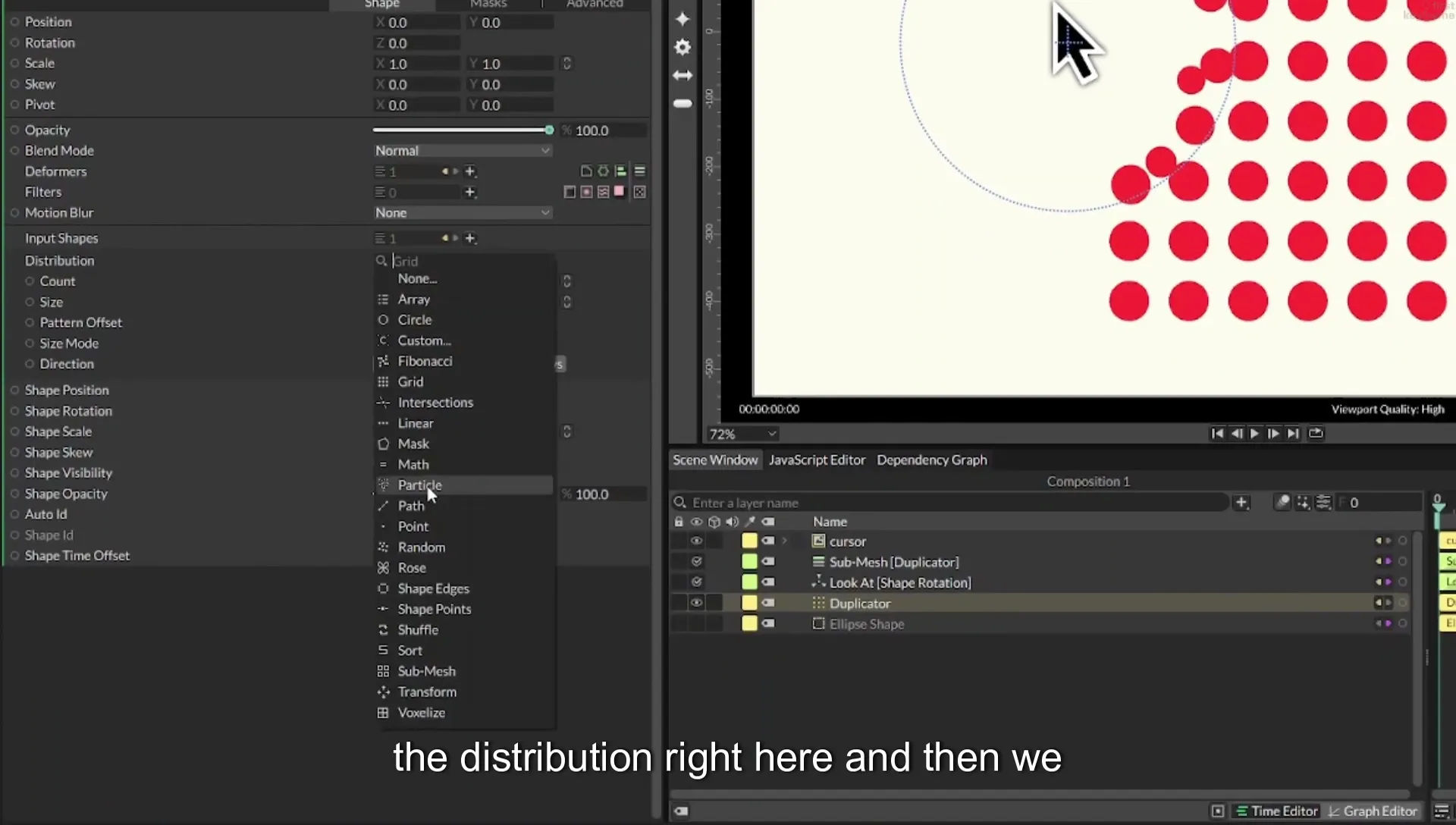Screen dimensions: 1456x825
Task: Add a new Deformer with plus icon
Action: (470, 171)
